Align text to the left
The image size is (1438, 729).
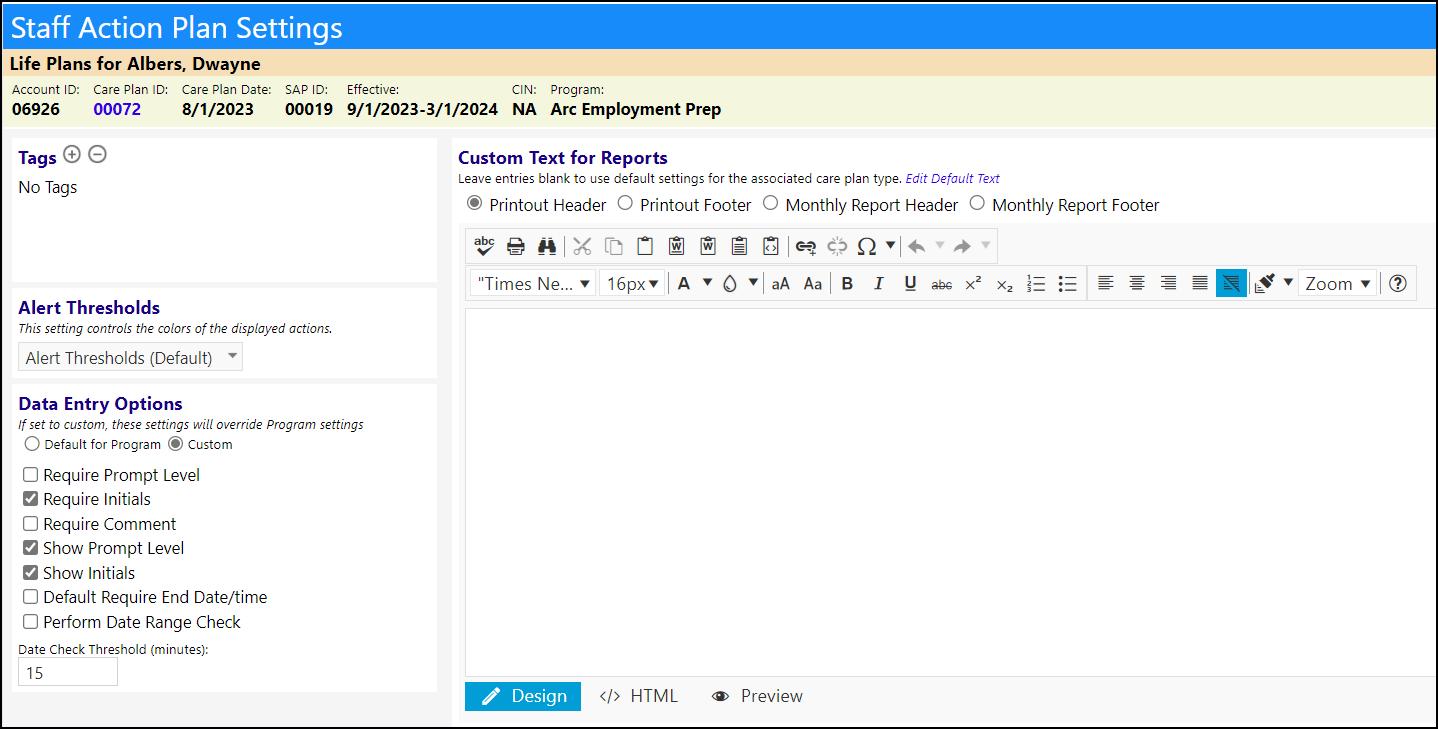pyautogui.click(x=1105, y=284)
